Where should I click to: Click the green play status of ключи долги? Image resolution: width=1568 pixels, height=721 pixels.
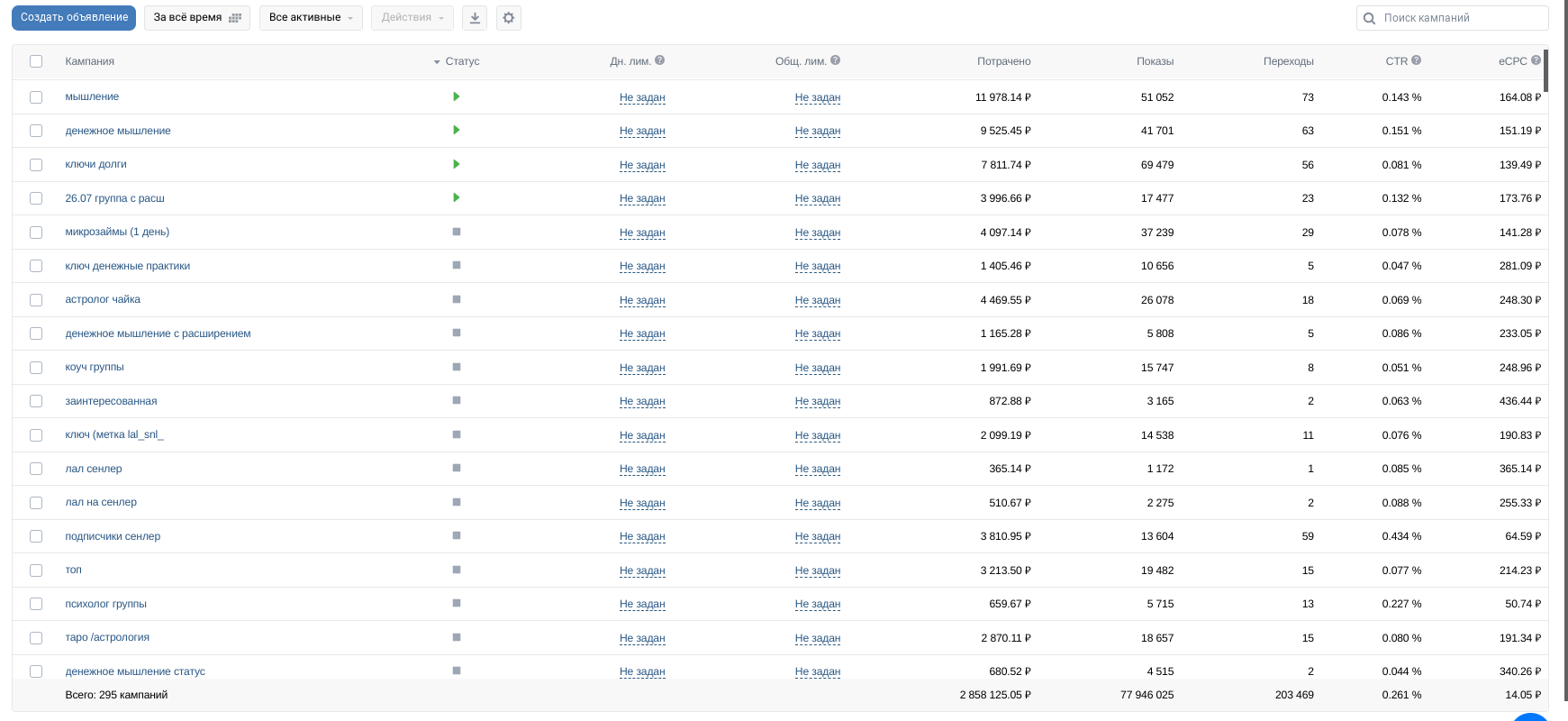[x=457, y=164]
